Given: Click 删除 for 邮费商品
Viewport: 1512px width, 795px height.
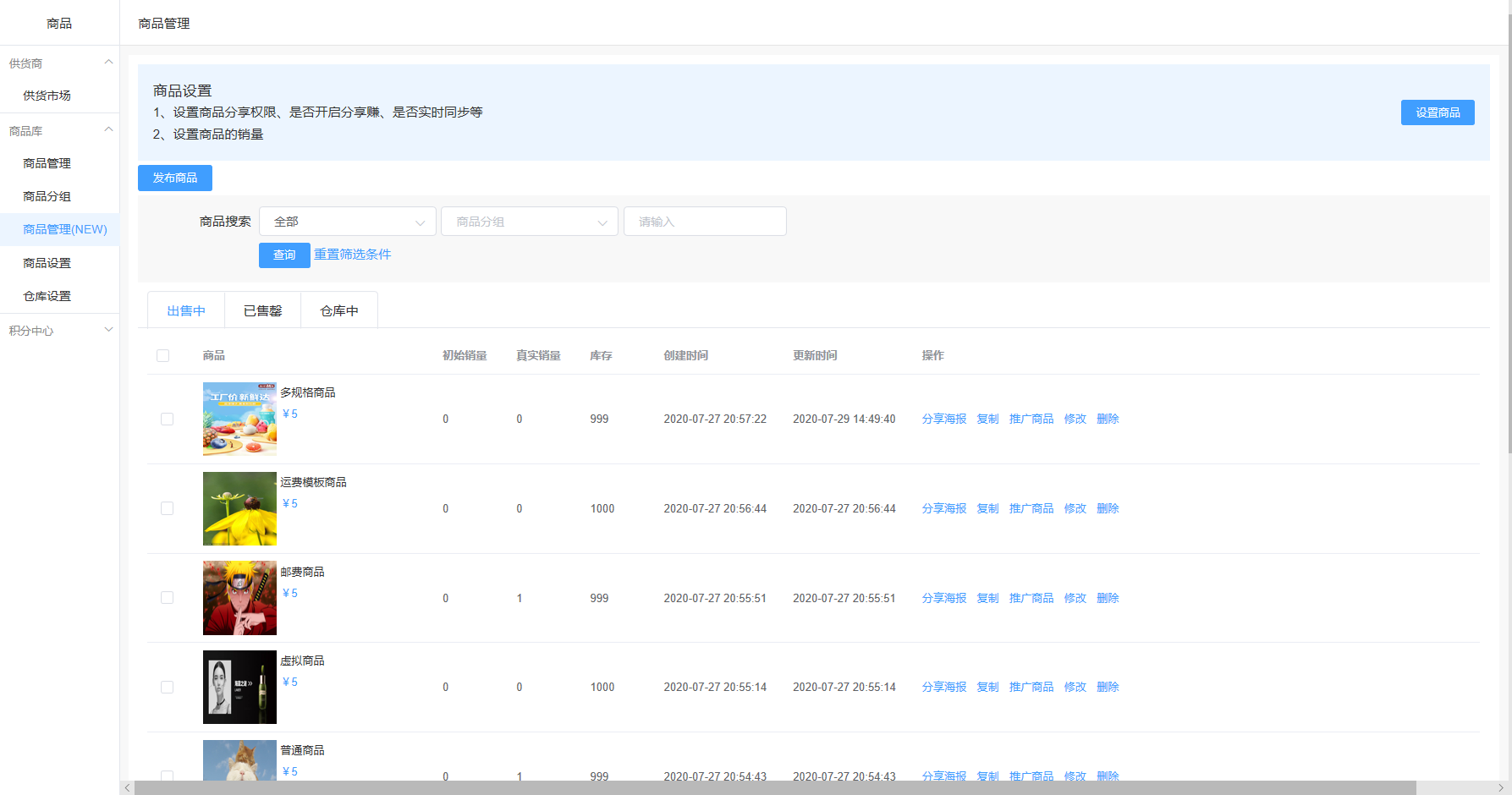Looking at the screenshot, I should click(x=1108, y=598).
